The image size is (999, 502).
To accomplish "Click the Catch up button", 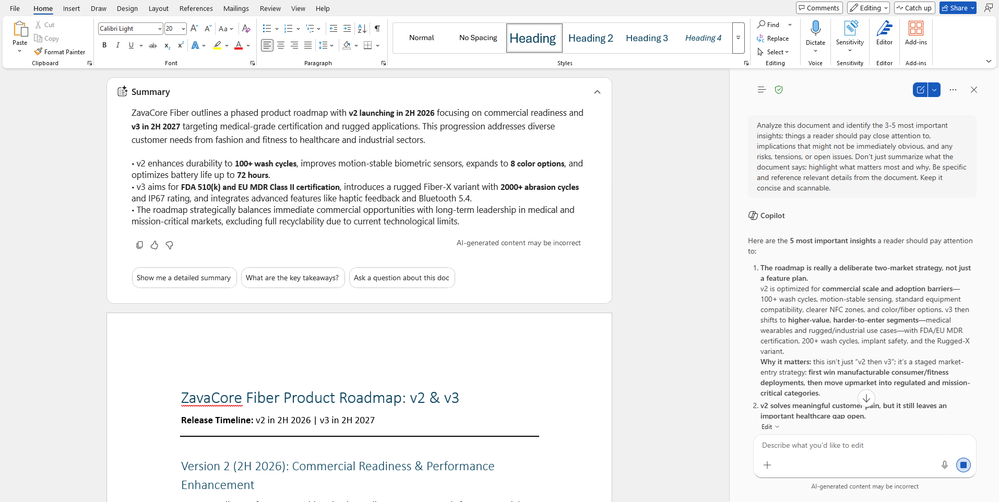I will pyautogui.click(x=914, y=8).
